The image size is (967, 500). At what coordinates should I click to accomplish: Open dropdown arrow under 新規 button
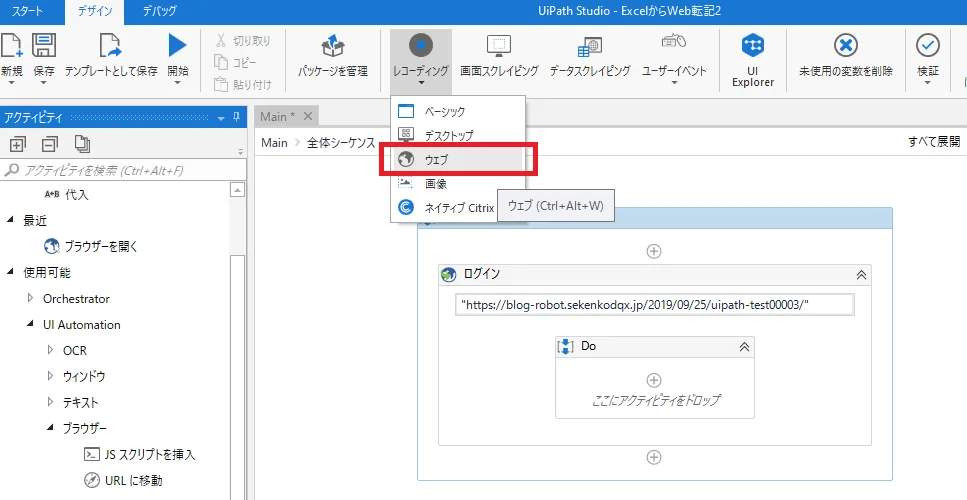[11, 83]
